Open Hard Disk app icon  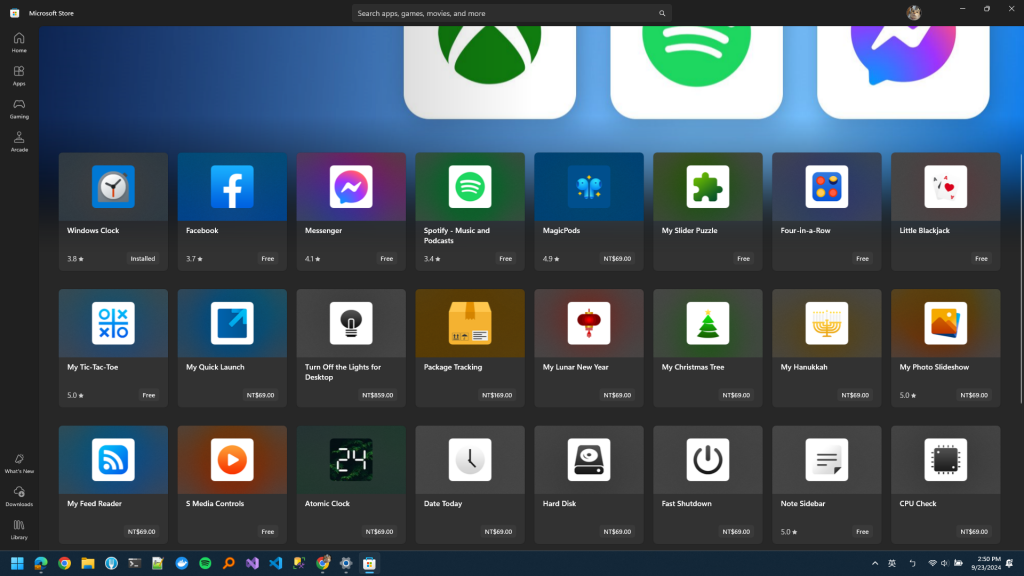(x=588, y=460)
